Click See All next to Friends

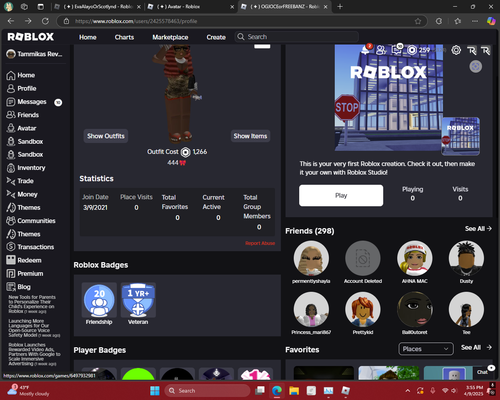[478, 229]
